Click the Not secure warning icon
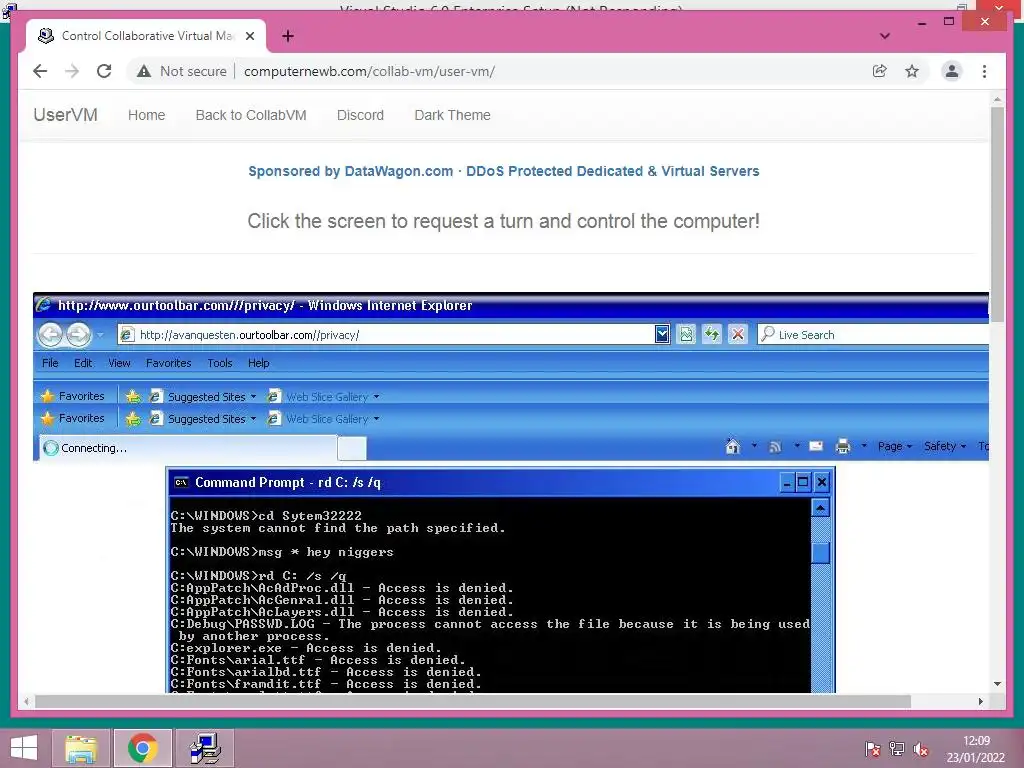The width and height of the screenshot is (1024, 768). pos(144,71)
